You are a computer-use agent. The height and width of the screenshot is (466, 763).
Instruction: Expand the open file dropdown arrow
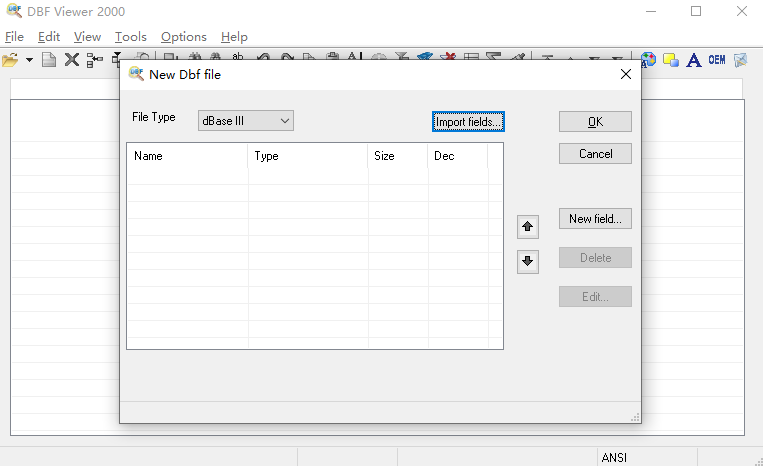point(29,60)
